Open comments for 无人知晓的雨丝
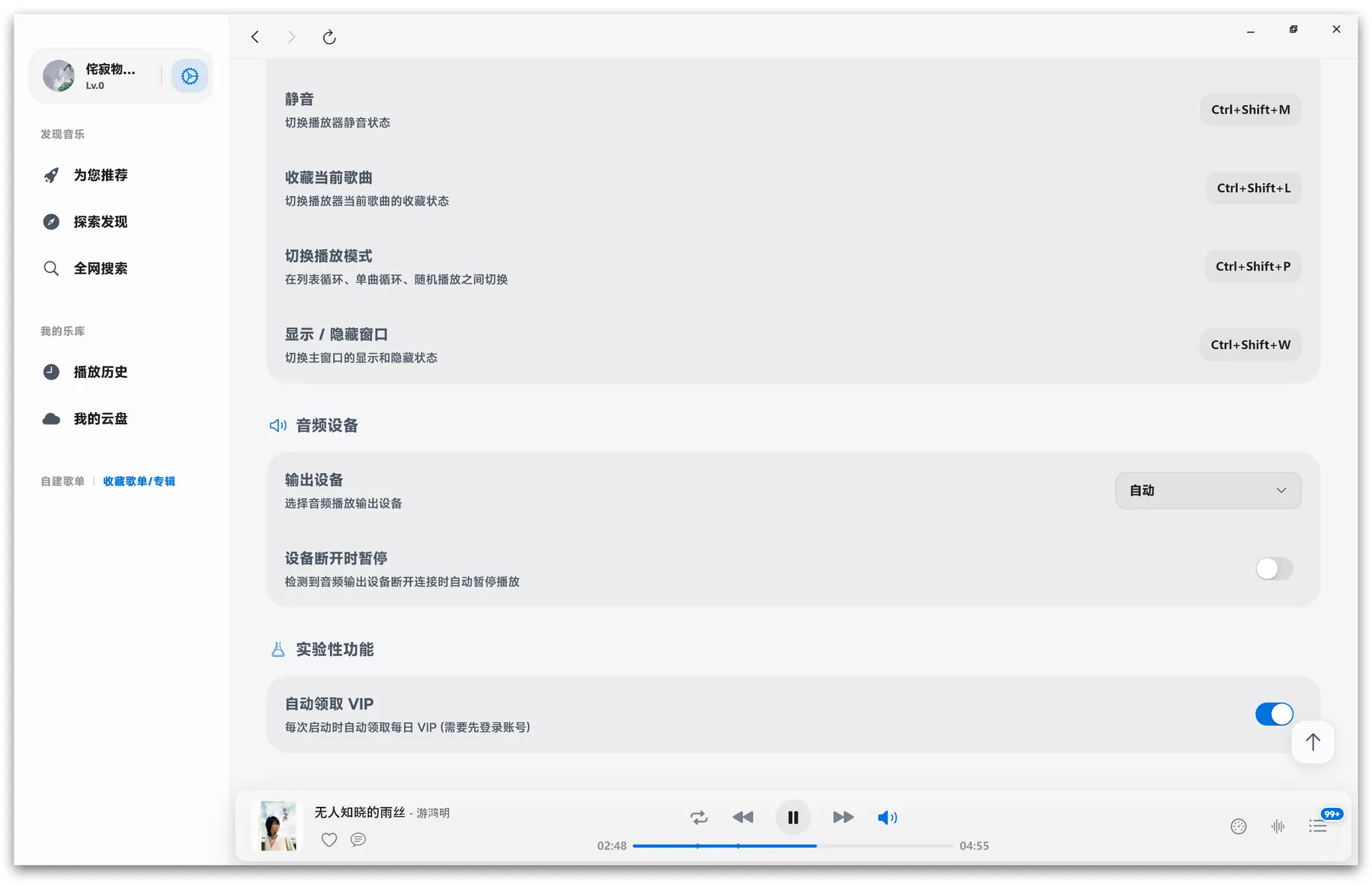This screenshot has height=884, width=1372. click(x=357, y=839)
